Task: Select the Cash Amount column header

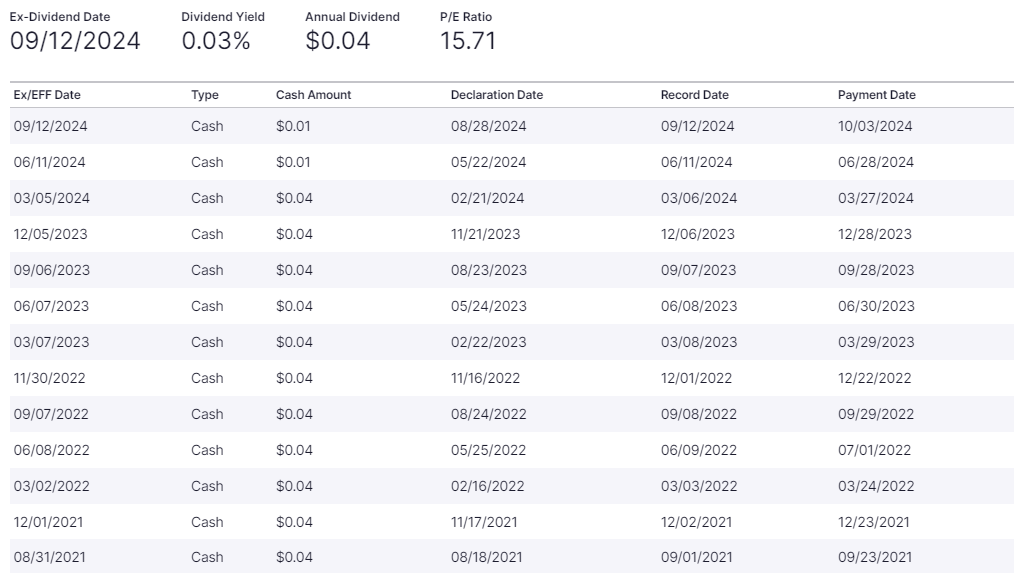Action: click(x=313, y=95)
